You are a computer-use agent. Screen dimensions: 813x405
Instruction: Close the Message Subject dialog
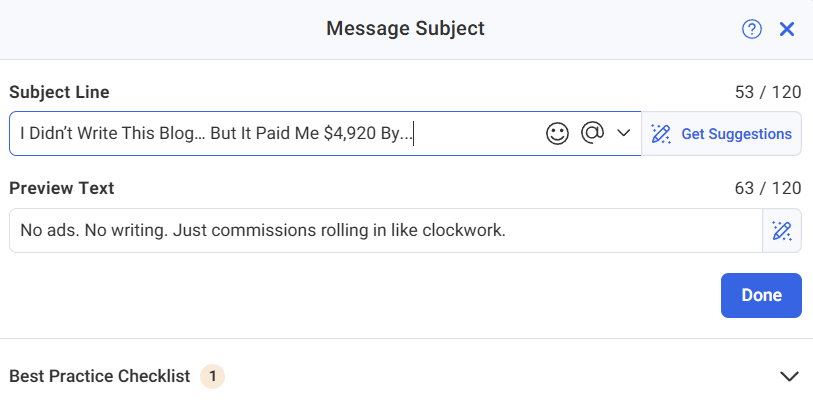pos(787,29)
